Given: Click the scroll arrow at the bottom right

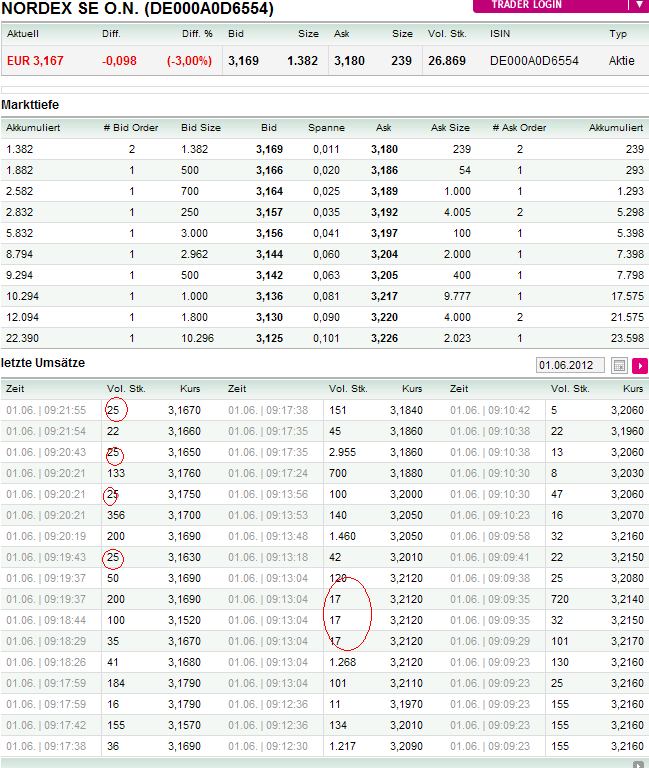Looking at the screenshot, I should point(638,764).
